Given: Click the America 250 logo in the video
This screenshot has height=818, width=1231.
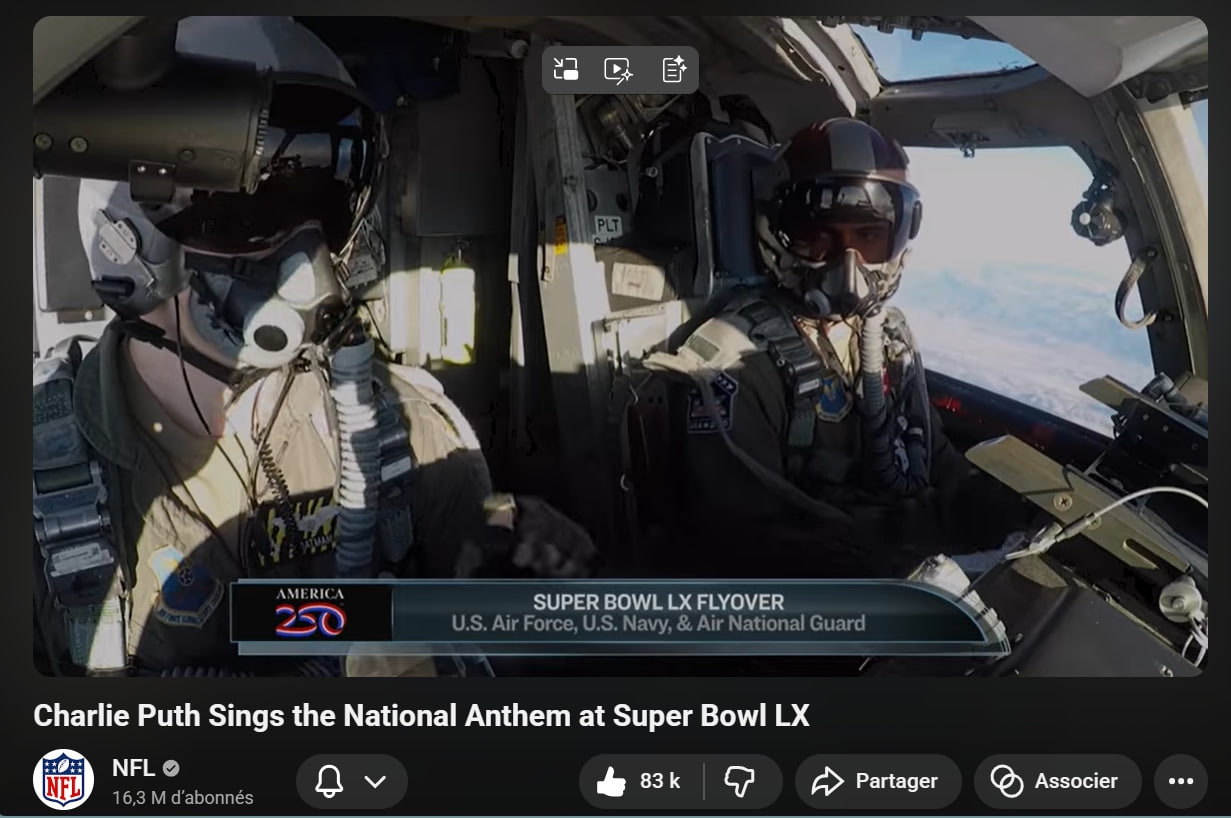Looking at the screenshot, I should pos(310,612).
